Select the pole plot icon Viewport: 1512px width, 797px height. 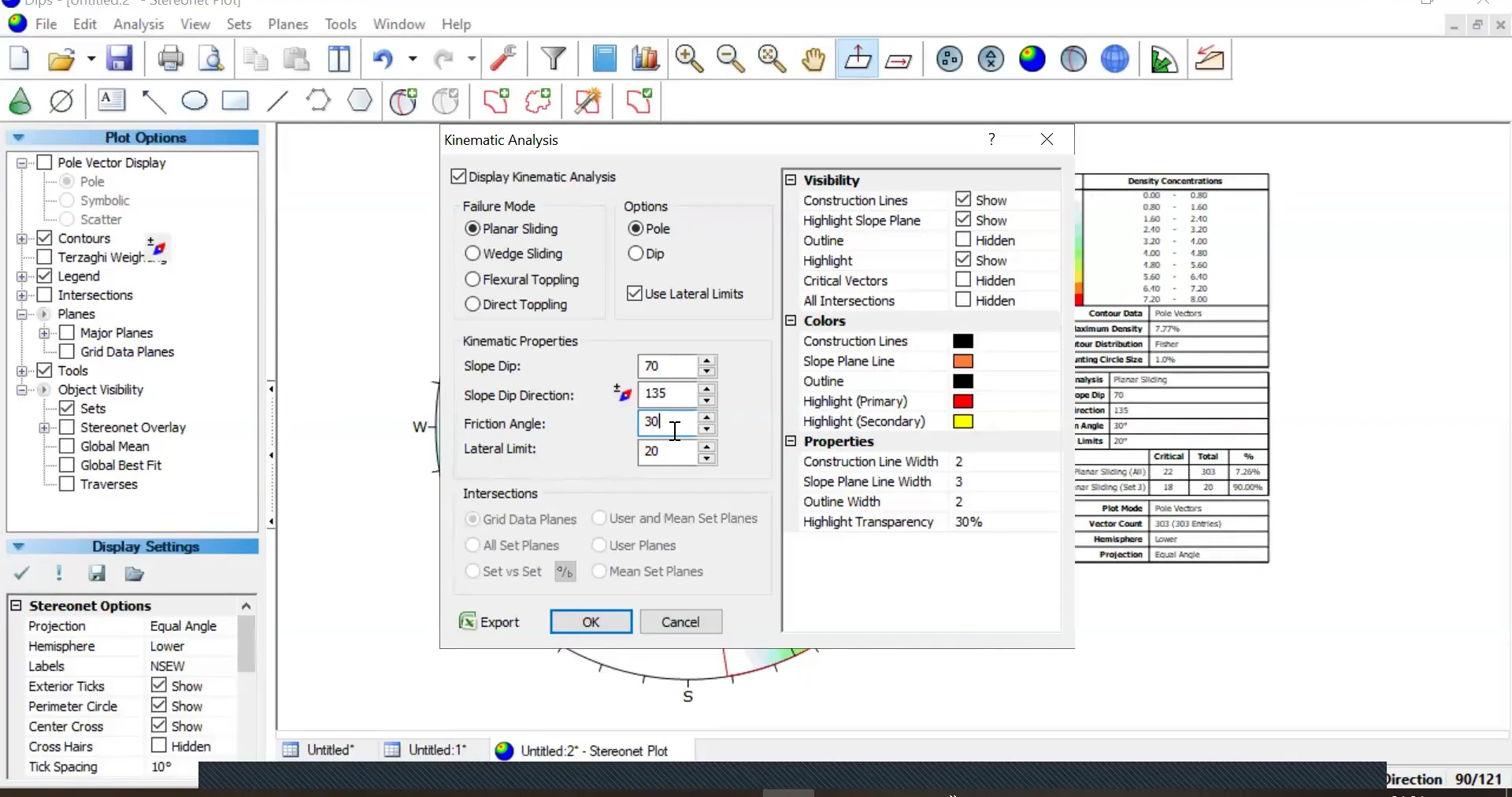pos(950,59)
